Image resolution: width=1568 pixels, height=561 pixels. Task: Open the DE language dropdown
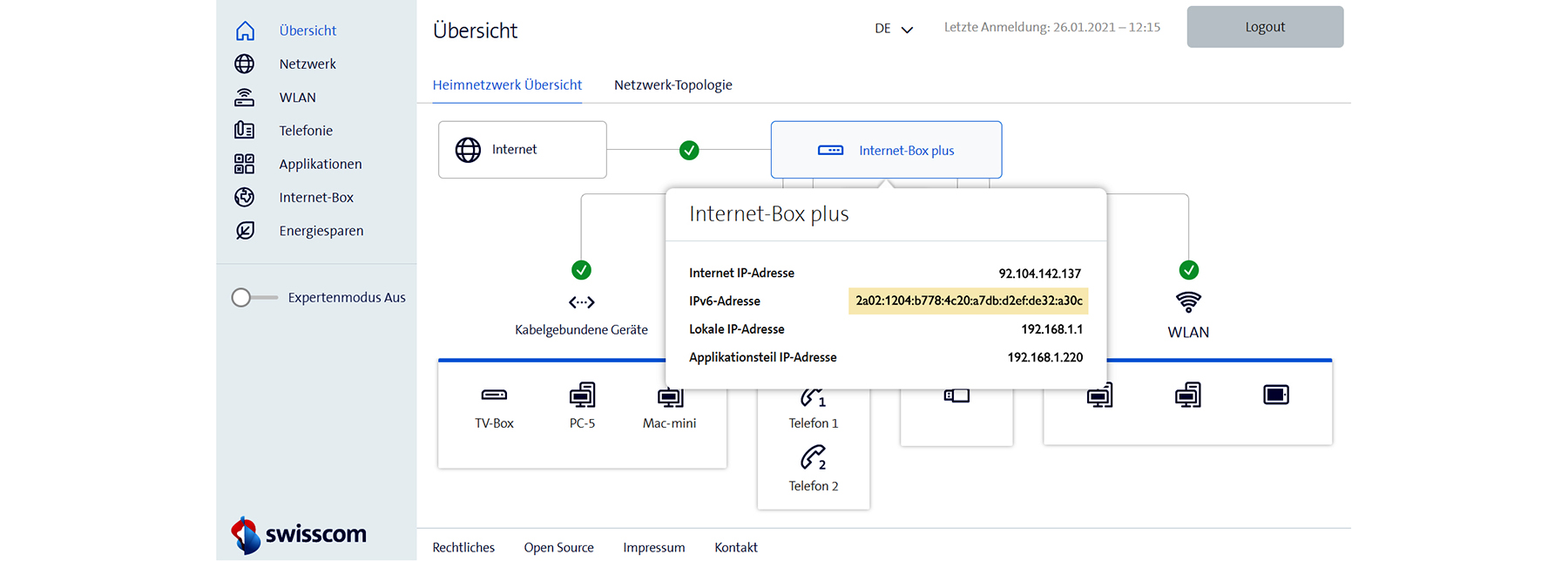tap(894, 29)
